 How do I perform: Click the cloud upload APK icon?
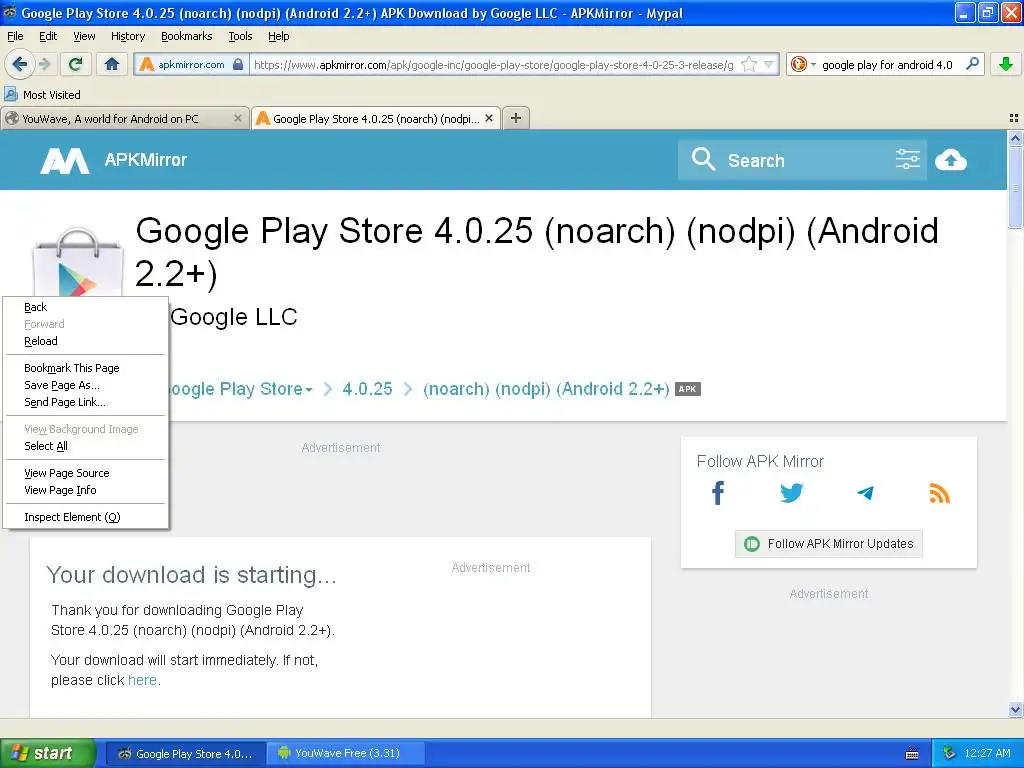point(951,159)
